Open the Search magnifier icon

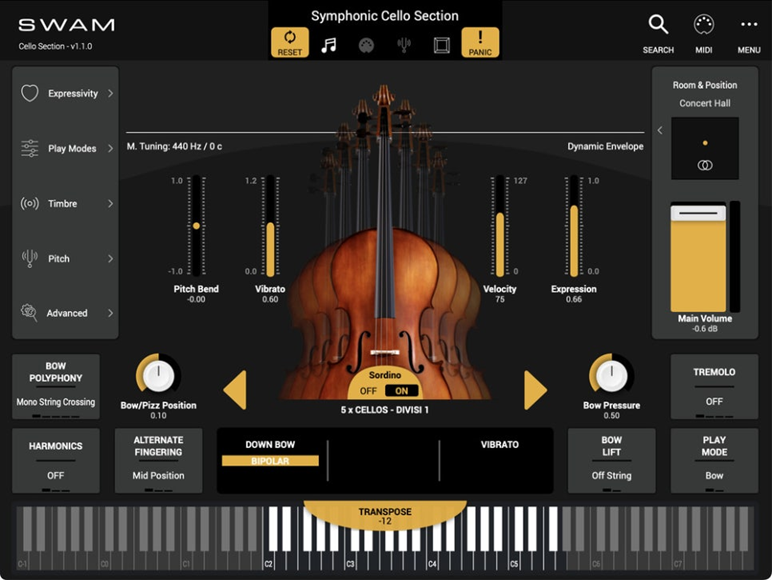(658, 24)
